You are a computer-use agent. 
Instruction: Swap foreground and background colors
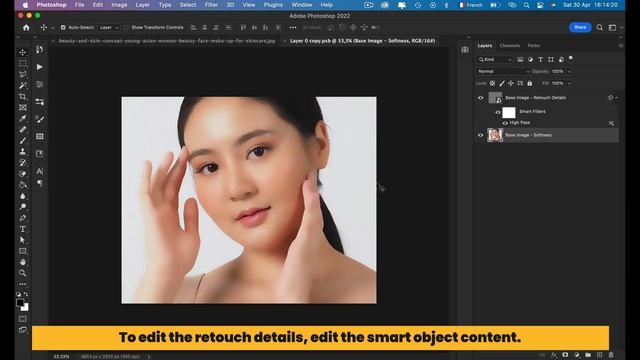26,294
